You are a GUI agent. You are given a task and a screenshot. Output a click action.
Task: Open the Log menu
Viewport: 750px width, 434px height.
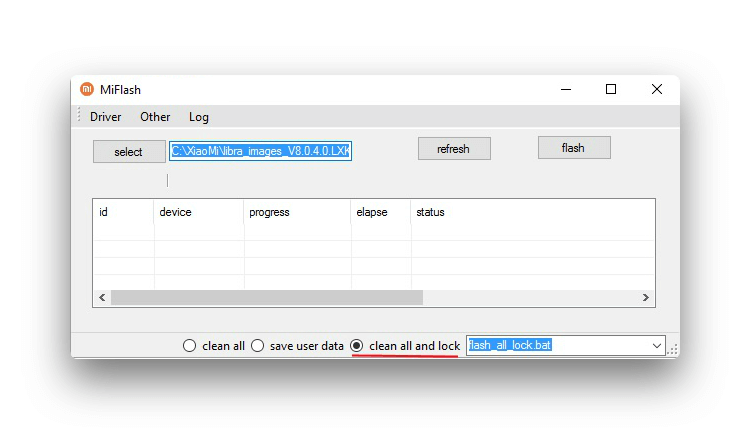tap(199, 117)
